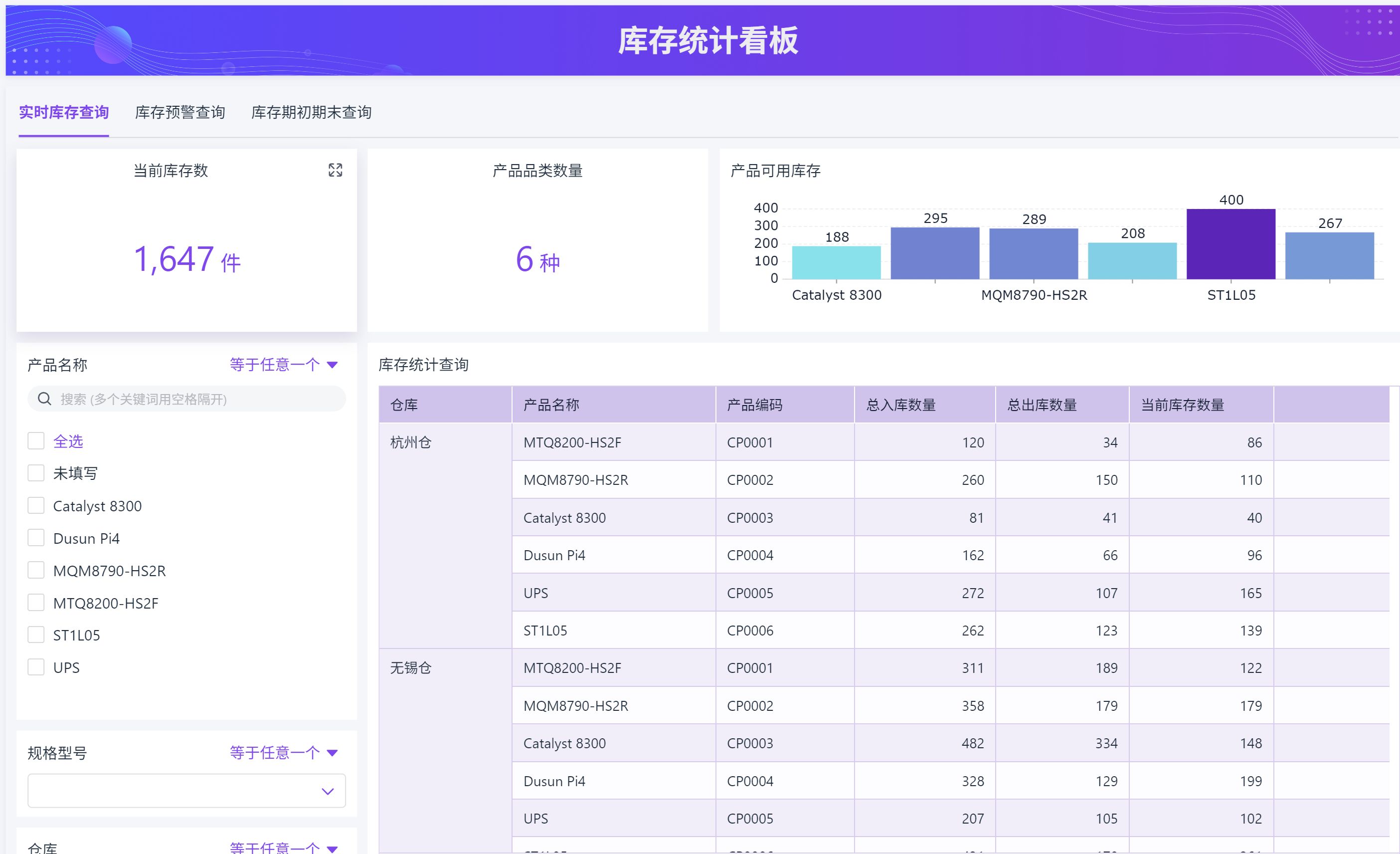Click the dark purple ST1L05 bar in chart
Image resolution: width=1400 pixels, height=854 pixels.
(x=1230, y=244)
